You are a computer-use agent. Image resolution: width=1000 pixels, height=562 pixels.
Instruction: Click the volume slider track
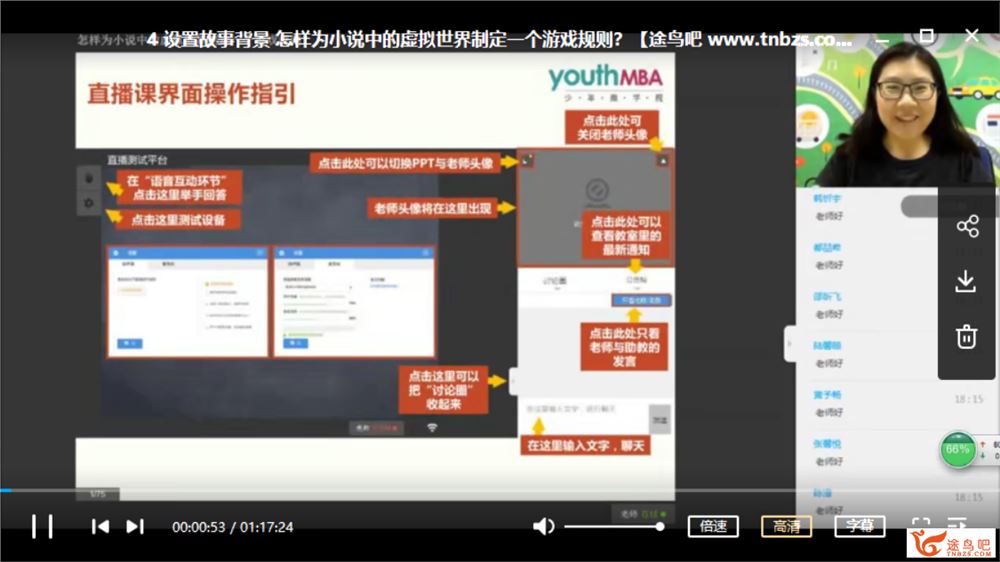coord(612,526)
